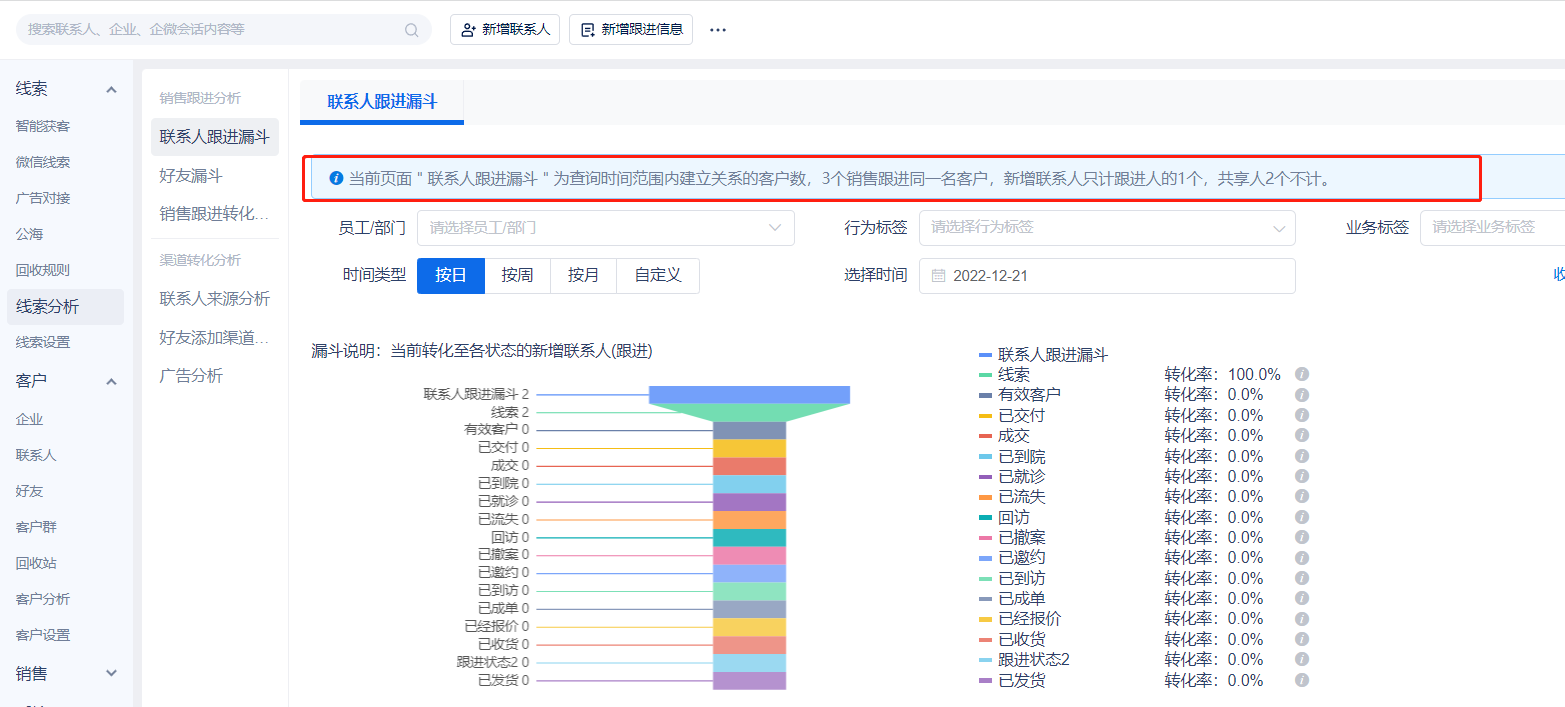This screenshot has width=1565, height=707.
Task: Click info icon next to 已到院 conversion rate
Action: click(1302, 456)
